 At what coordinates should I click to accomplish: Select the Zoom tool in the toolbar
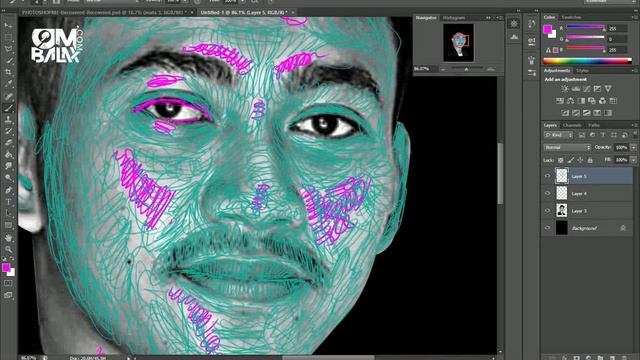coord(8,249)
